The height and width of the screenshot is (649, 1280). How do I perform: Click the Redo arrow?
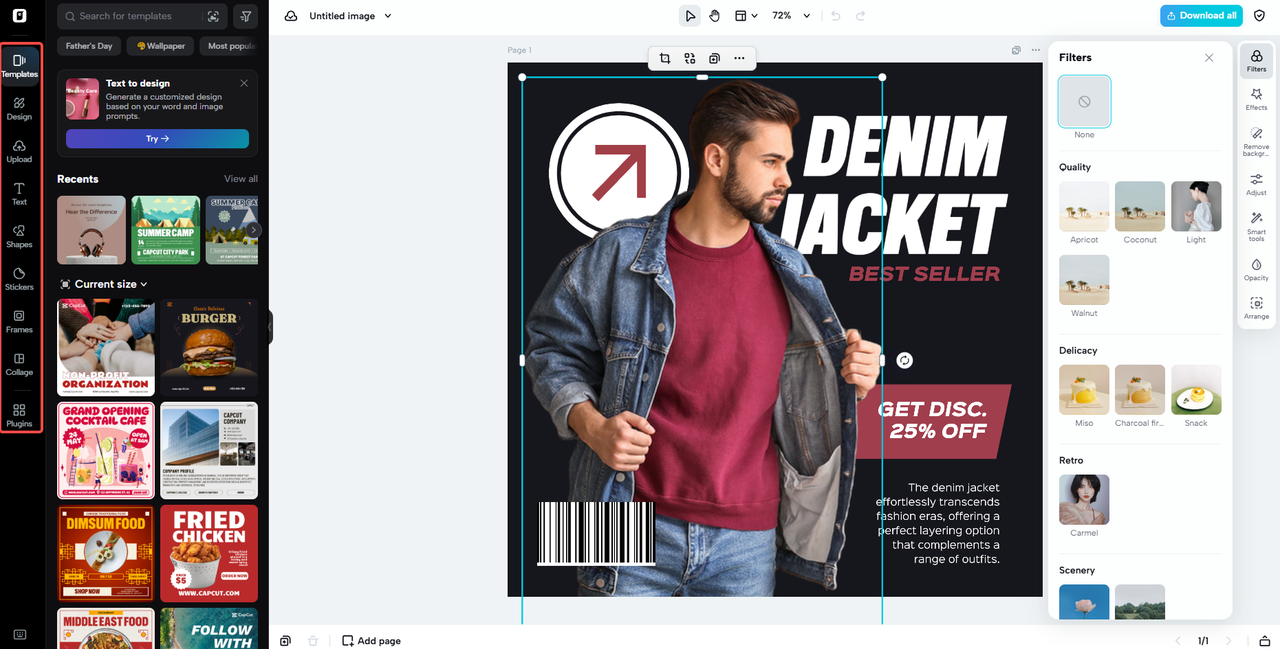[860, 16]
